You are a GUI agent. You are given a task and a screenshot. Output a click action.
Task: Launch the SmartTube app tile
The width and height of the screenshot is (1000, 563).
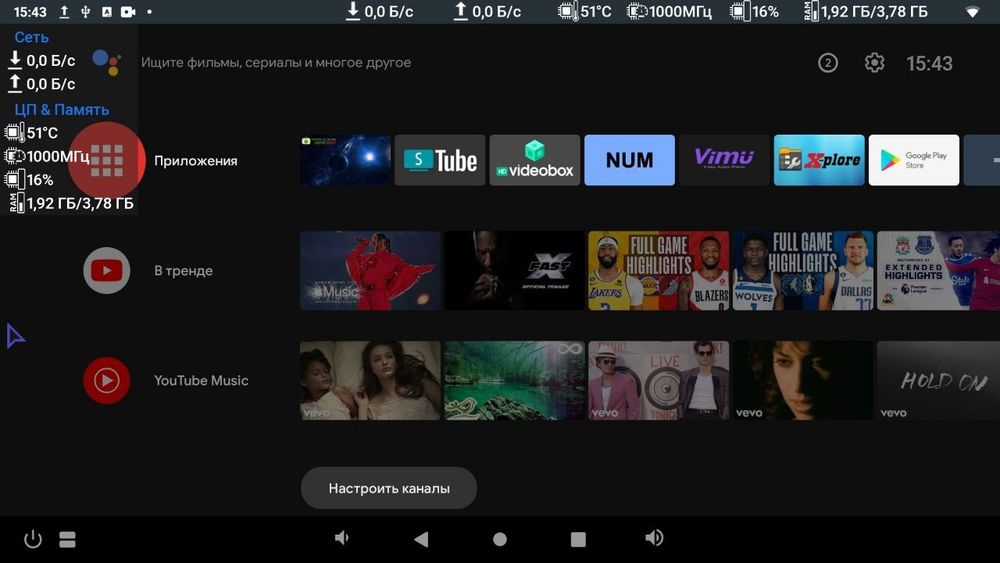pyautogui.click(x=440, y=160)
